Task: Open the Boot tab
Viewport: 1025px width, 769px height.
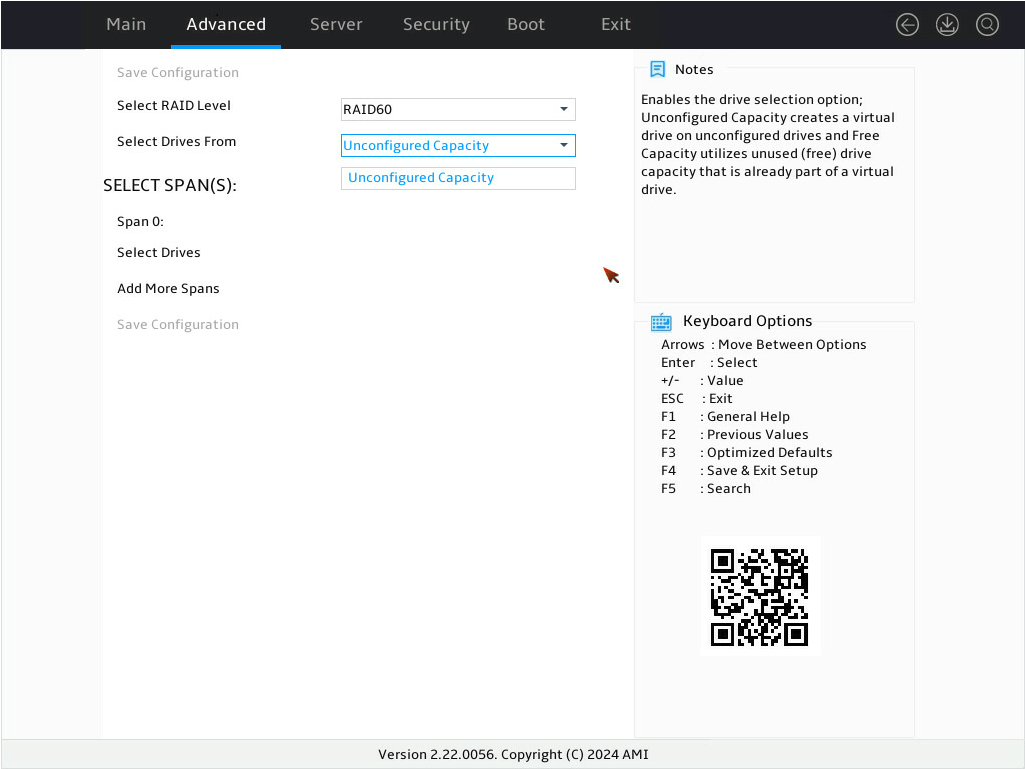Action: click(x=526, y=24)
